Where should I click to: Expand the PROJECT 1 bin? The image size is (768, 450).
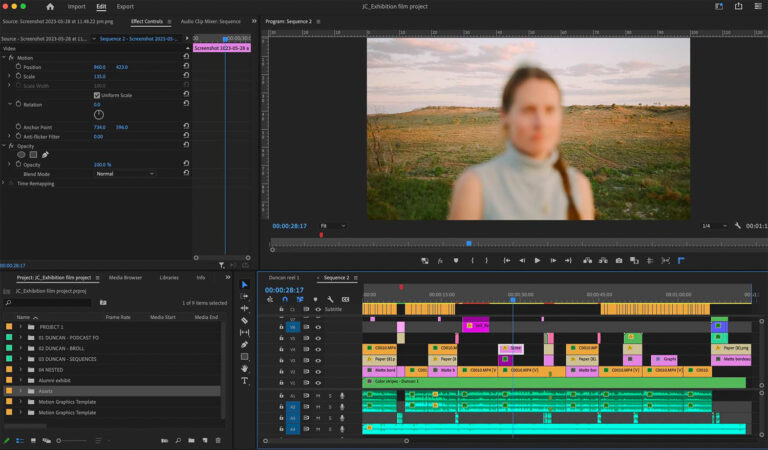pos(21,327)
